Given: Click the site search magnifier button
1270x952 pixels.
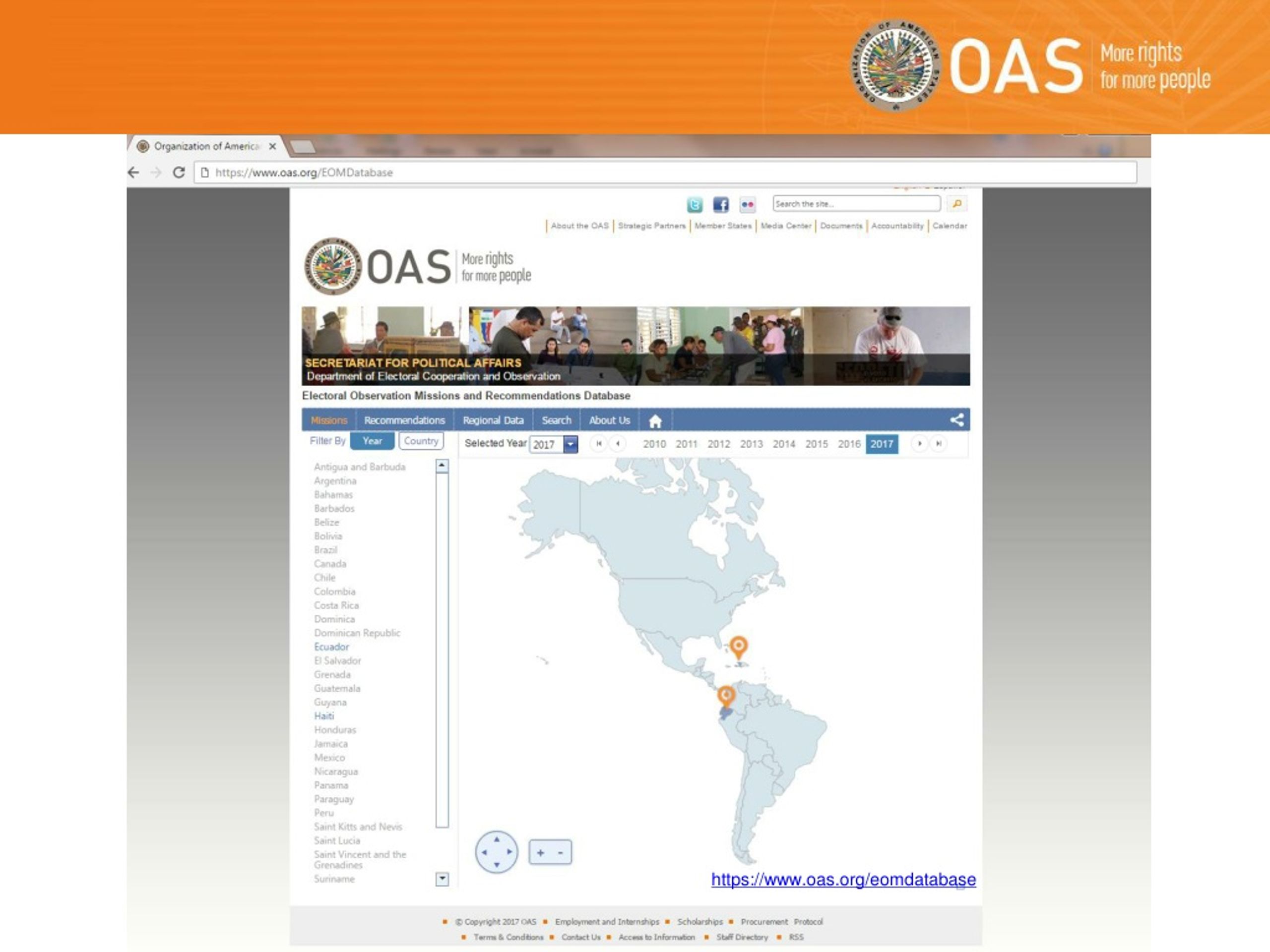Looking at the screenshot, I should coord(957,204).
